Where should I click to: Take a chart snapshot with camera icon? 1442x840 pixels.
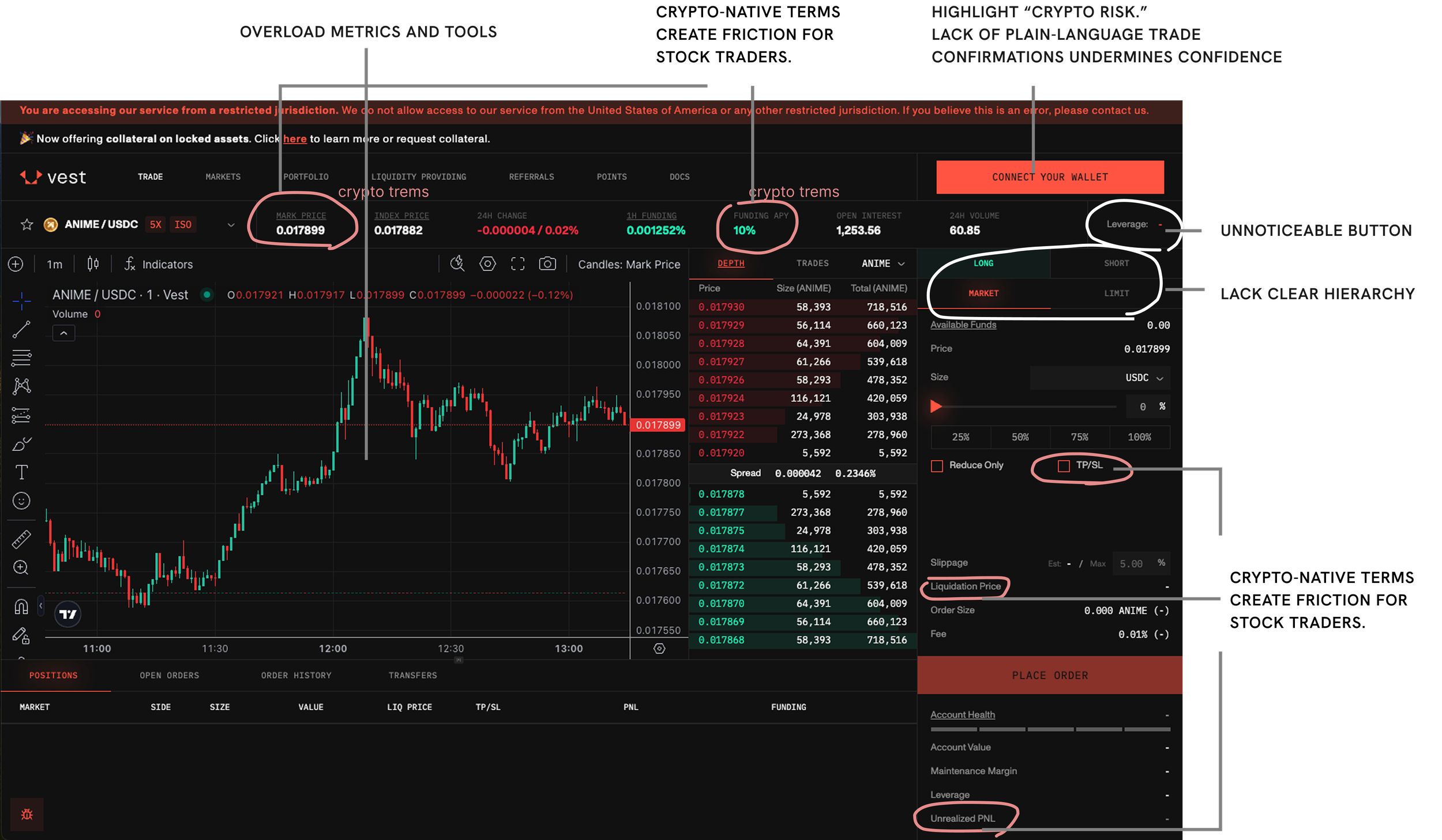(x=547, y=264)
